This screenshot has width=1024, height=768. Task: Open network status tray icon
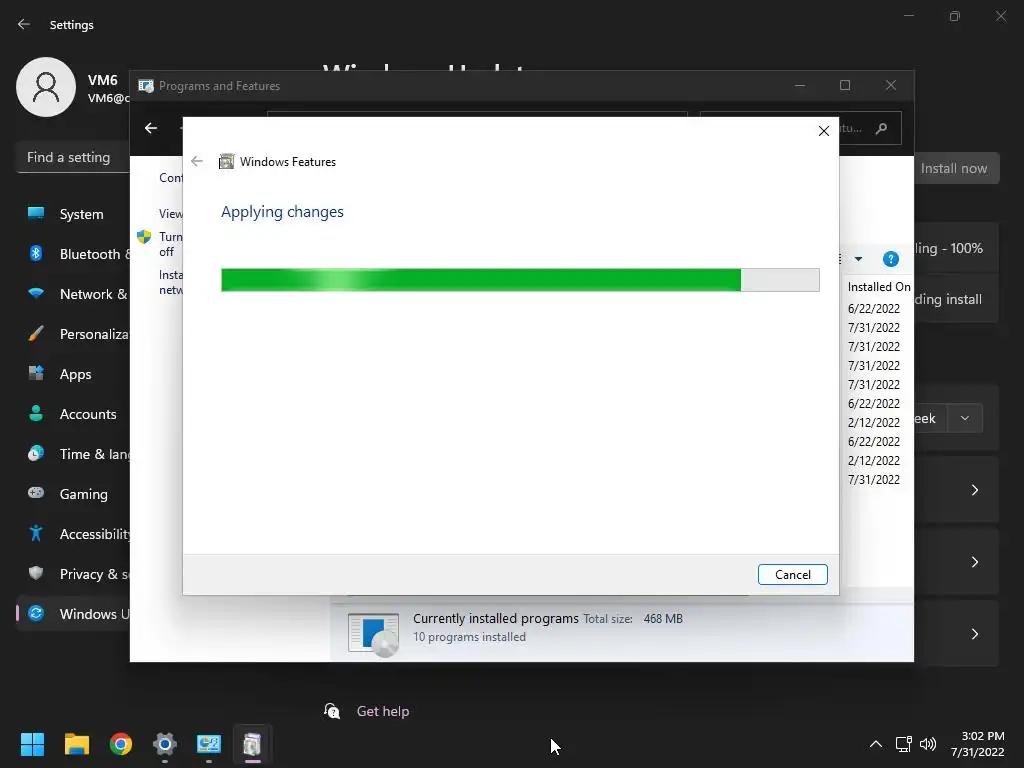click(903, 744)
